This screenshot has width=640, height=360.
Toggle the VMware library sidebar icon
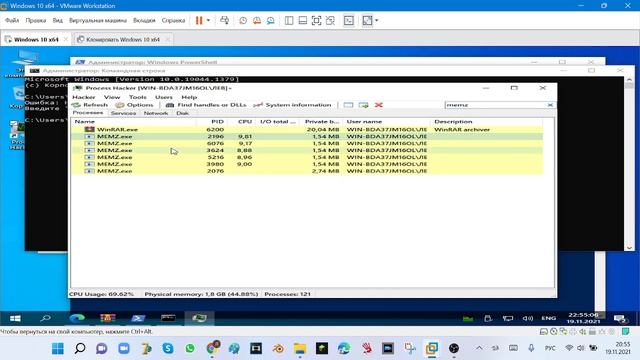[289, 20]
